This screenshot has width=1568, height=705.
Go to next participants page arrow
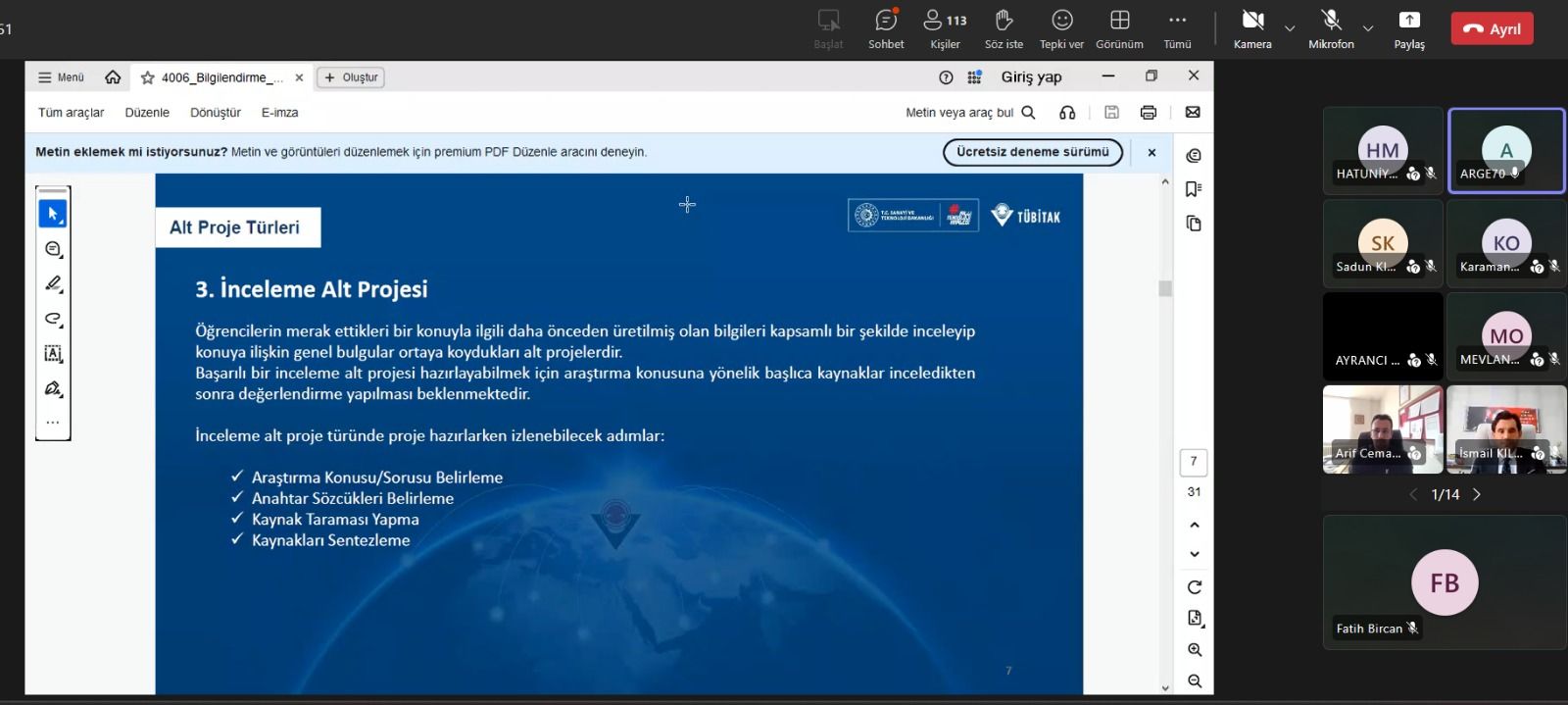[x=1477, y=495]
